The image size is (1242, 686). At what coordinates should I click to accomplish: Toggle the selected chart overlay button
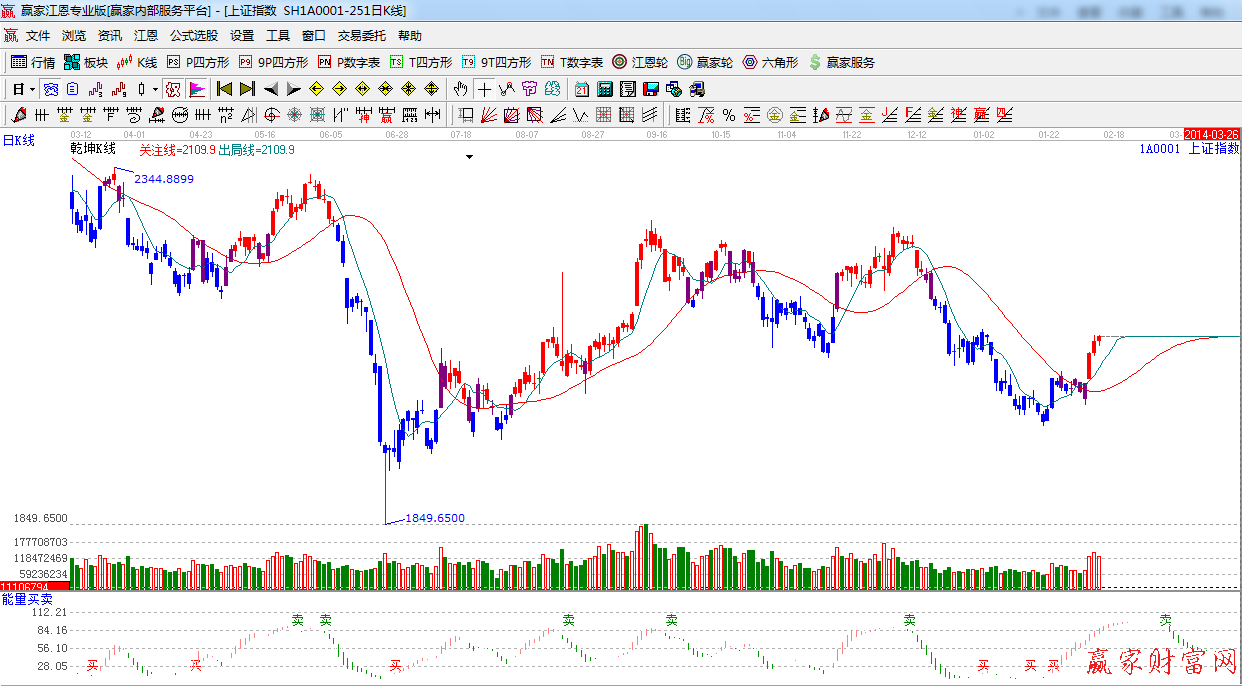(x=50, y=89)
